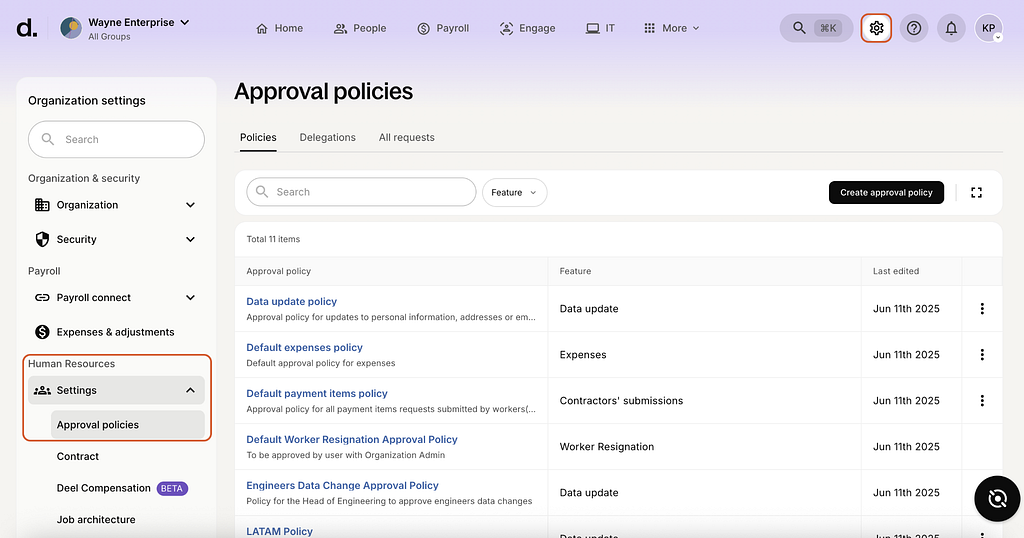Open the global search with ⌘K
Image resolution: width=1024 pixels, height=538 pixels.
click(x=816, y=28)
